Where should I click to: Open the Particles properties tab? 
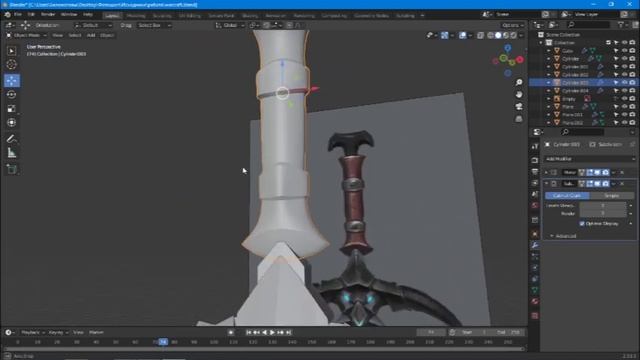pyautogui.click(x=535, y=256)
